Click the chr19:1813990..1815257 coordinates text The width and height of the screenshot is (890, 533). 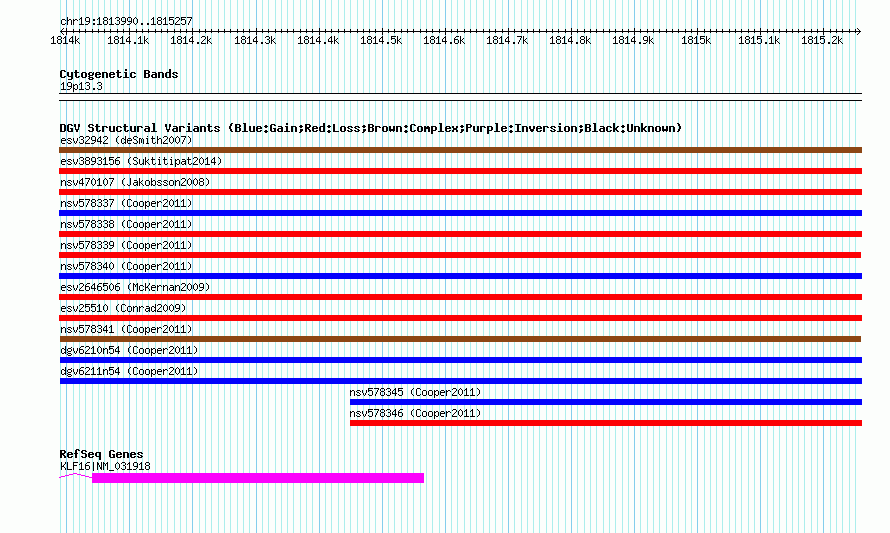[126, 22]
